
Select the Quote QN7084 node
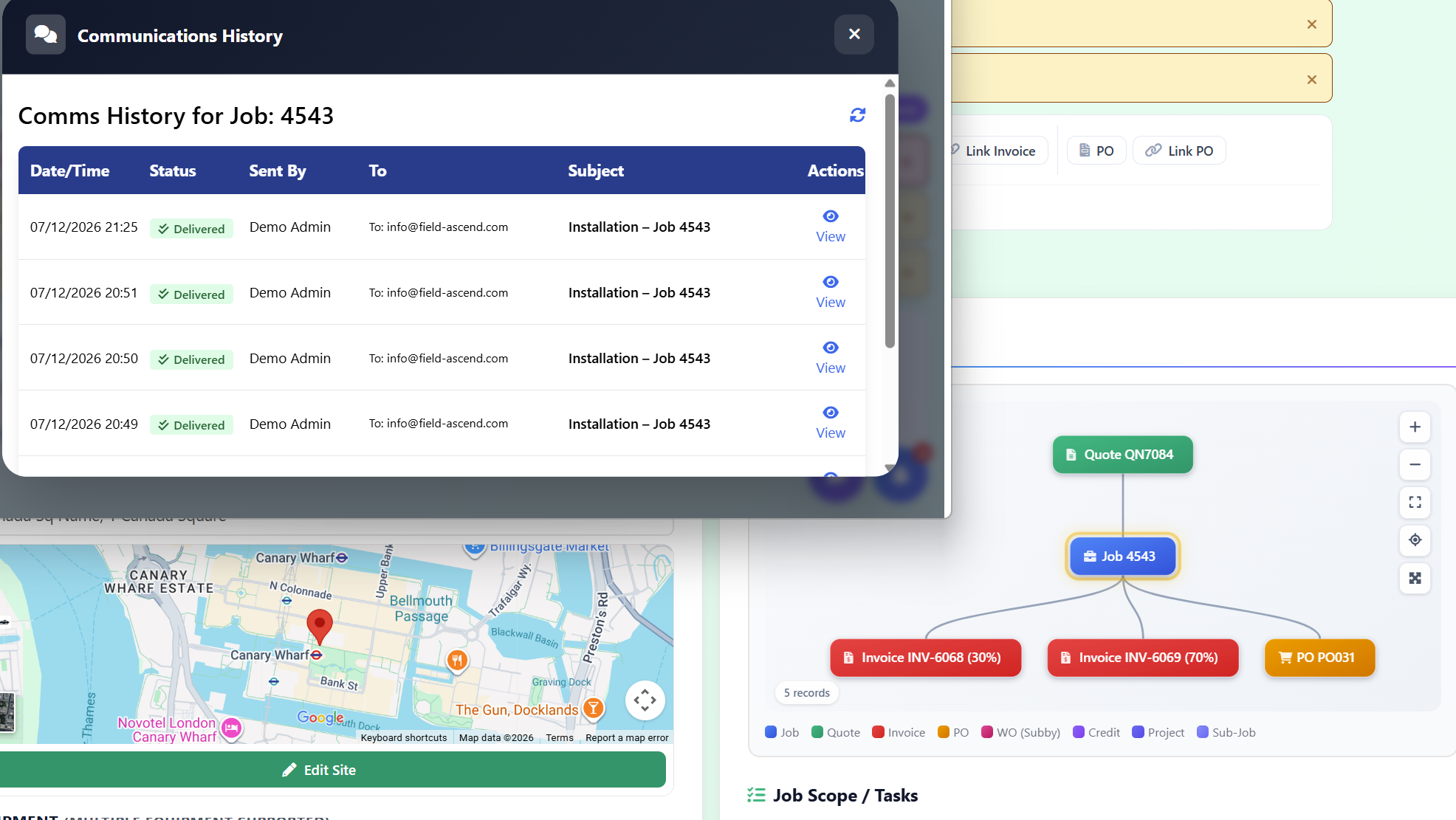[x=1122, y=455]
